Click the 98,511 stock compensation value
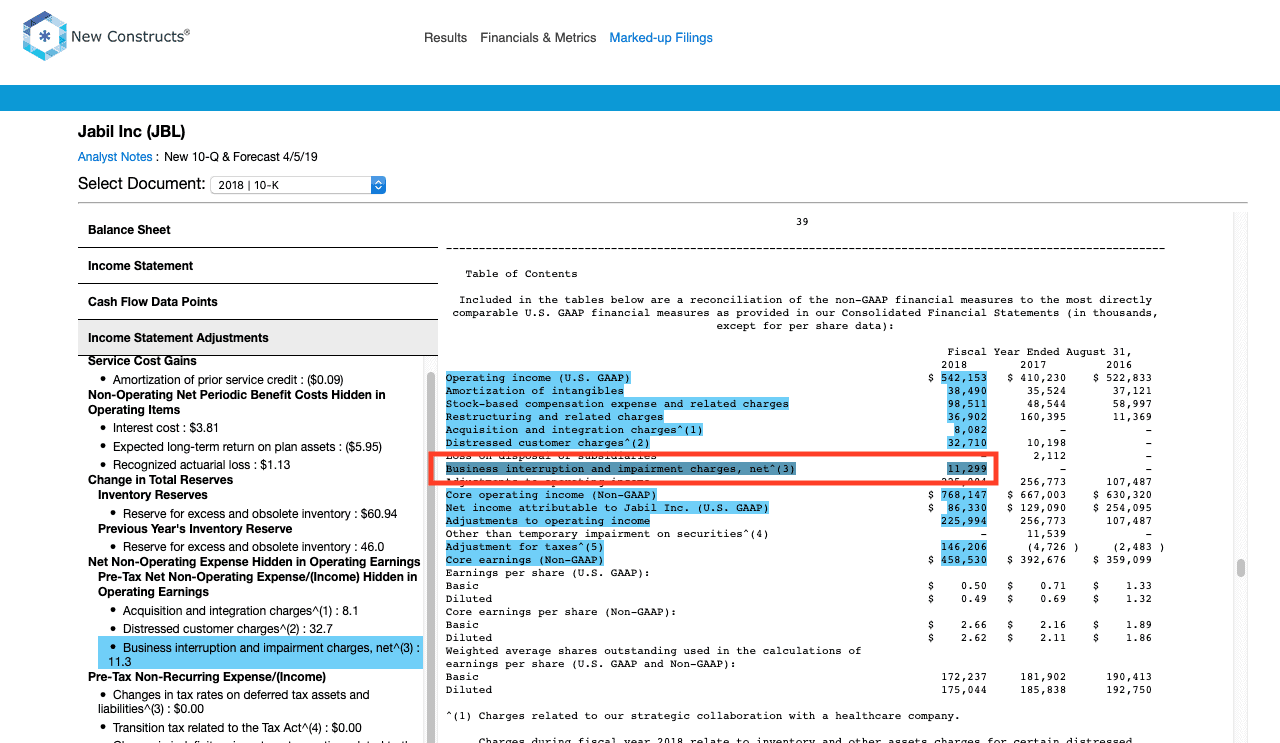The image size is (1280, 743). pyautogui.click(x=967, y=404)
